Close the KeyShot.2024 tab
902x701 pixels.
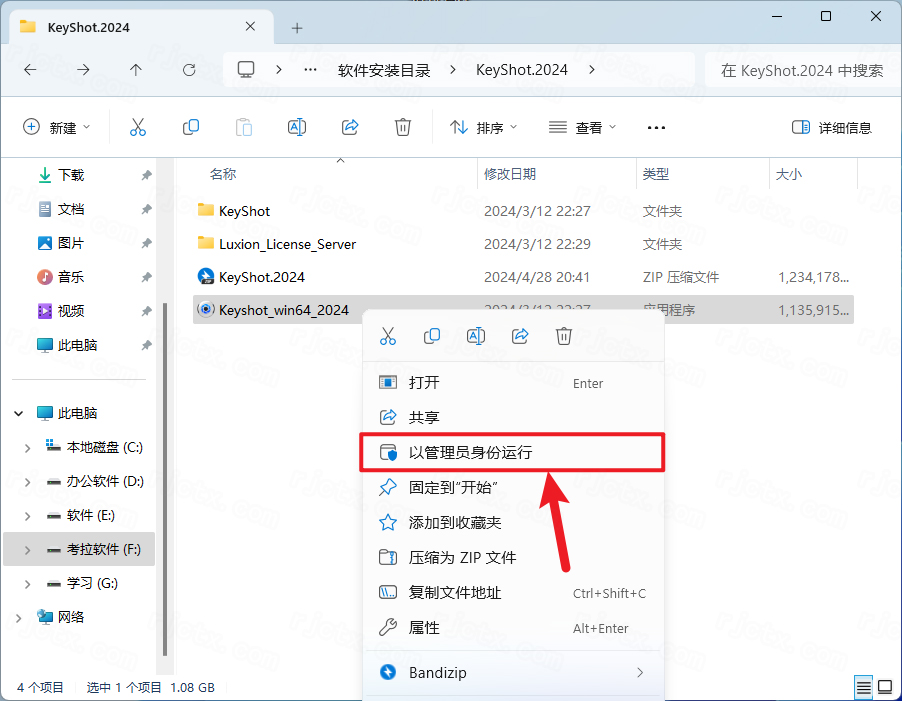tap(250, 26)
